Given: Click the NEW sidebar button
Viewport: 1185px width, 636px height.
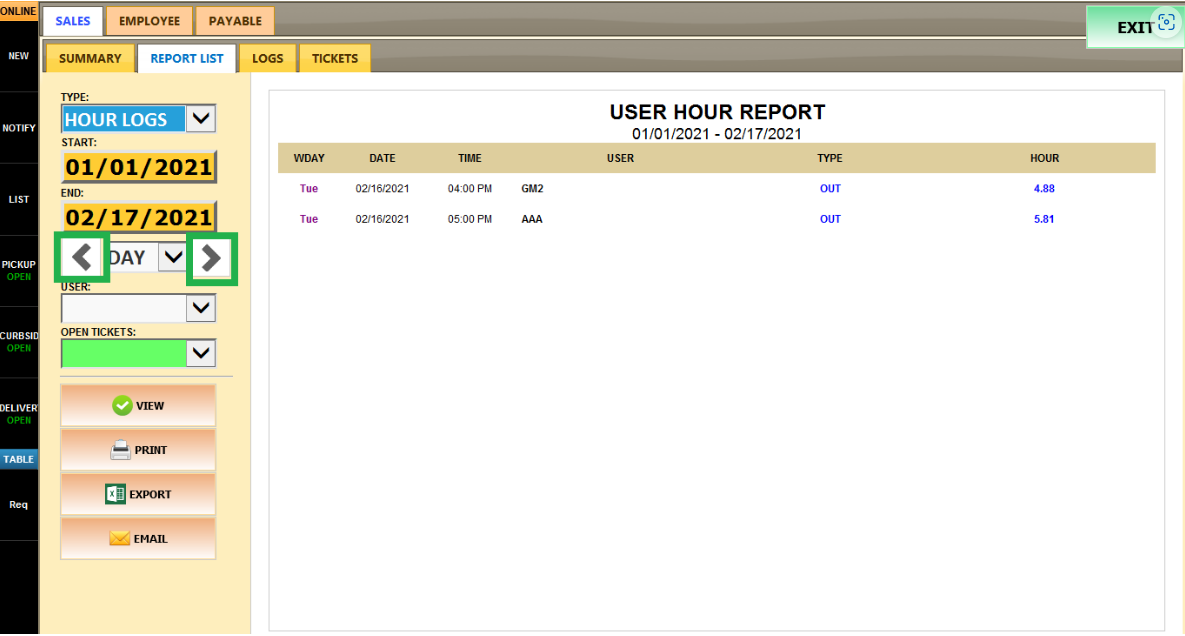Looking at the screenshot, I should [19, 56].
